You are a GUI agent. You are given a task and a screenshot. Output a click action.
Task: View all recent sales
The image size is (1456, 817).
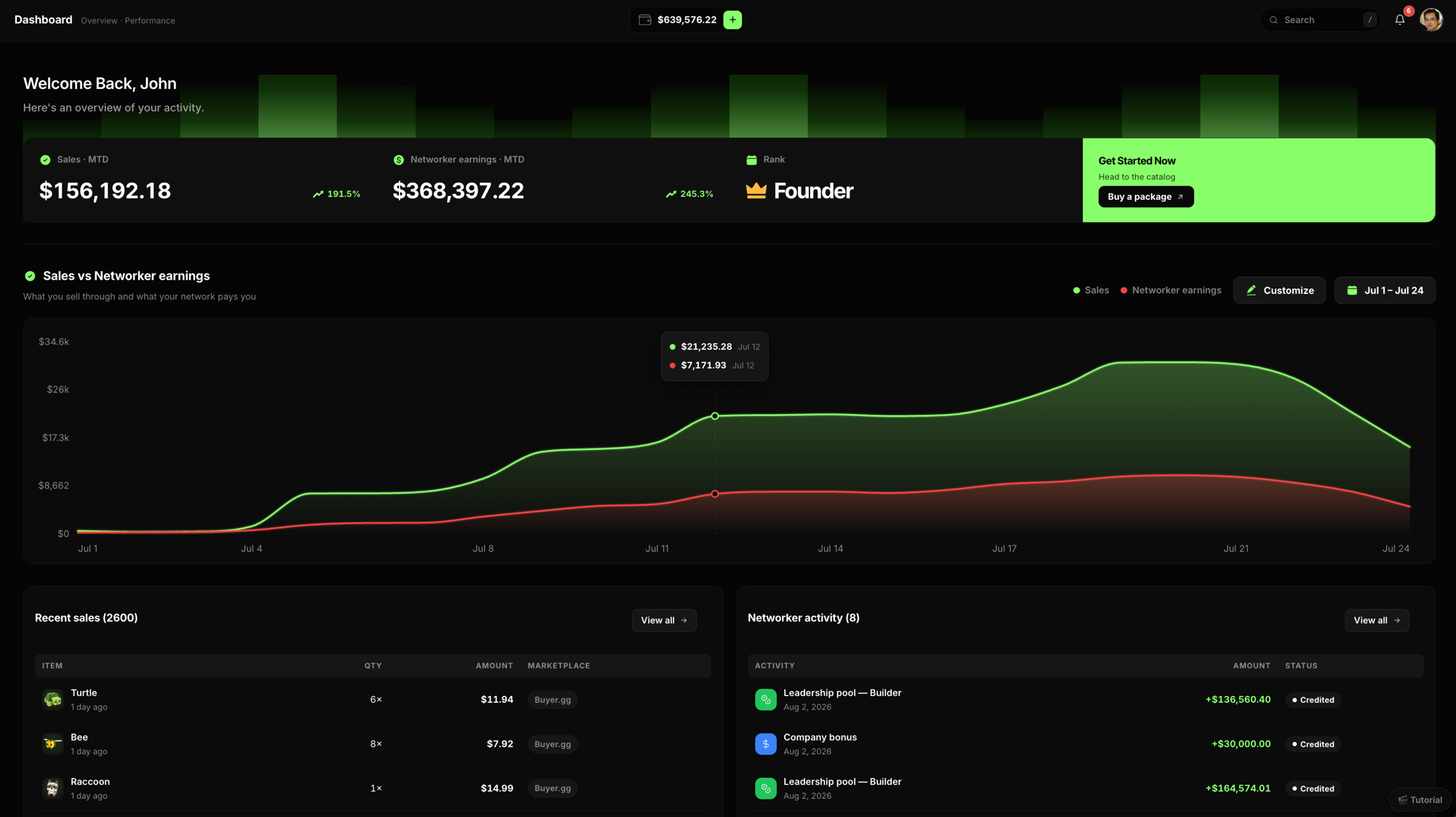664,620
